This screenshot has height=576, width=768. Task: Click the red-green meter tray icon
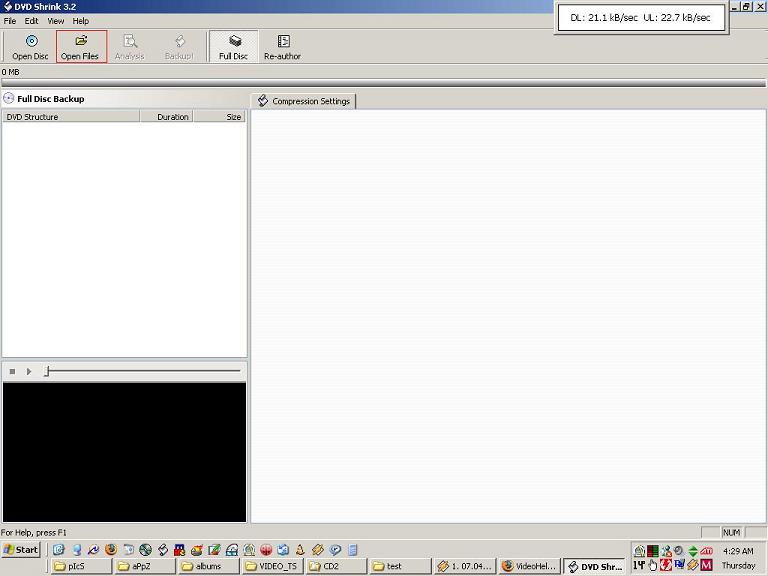click(x=652, y=551)
